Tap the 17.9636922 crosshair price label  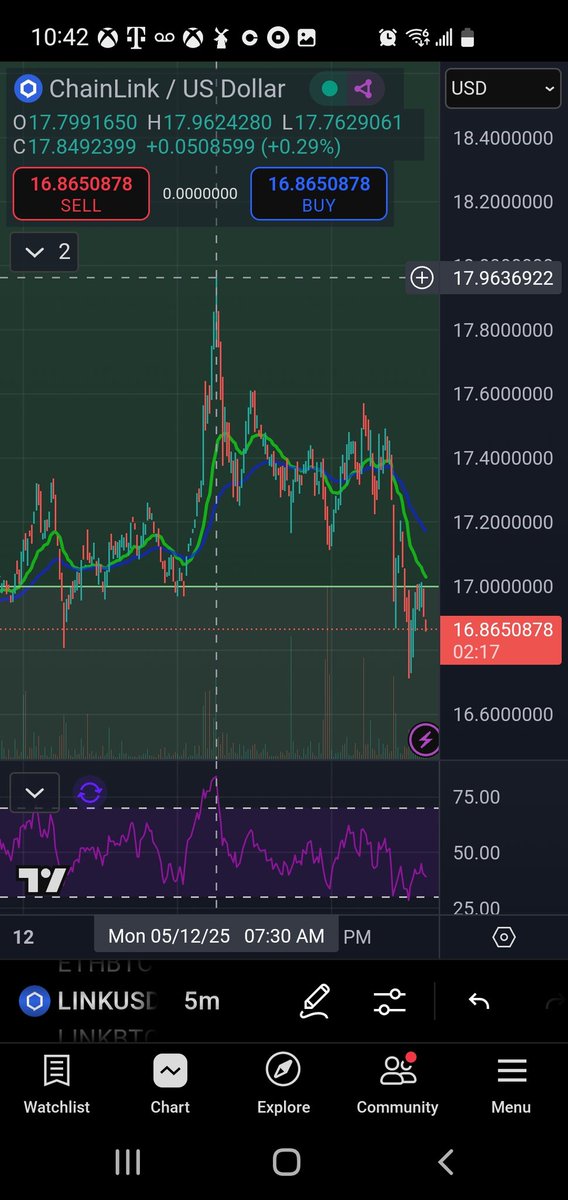[503, 278]
